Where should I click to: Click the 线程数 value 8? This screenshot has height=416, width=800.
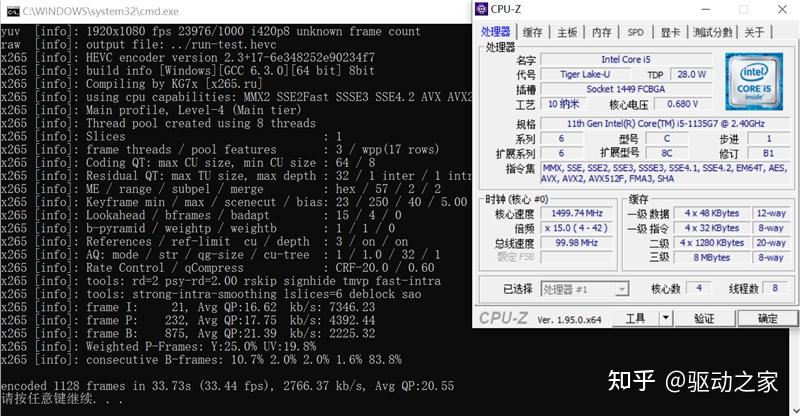click(x=775, y=288)
